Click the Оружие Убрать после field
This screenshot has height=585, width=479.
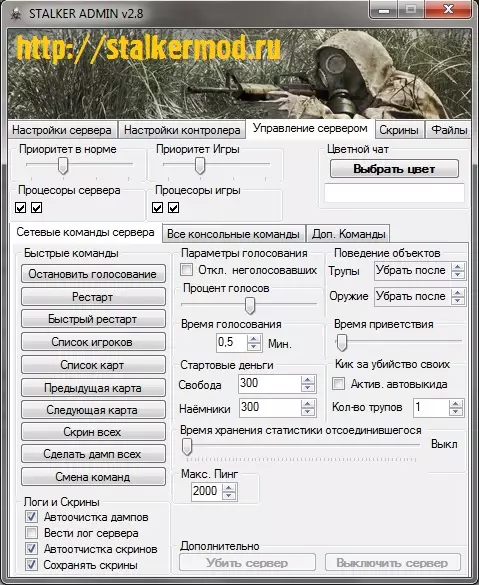(412, 297)
